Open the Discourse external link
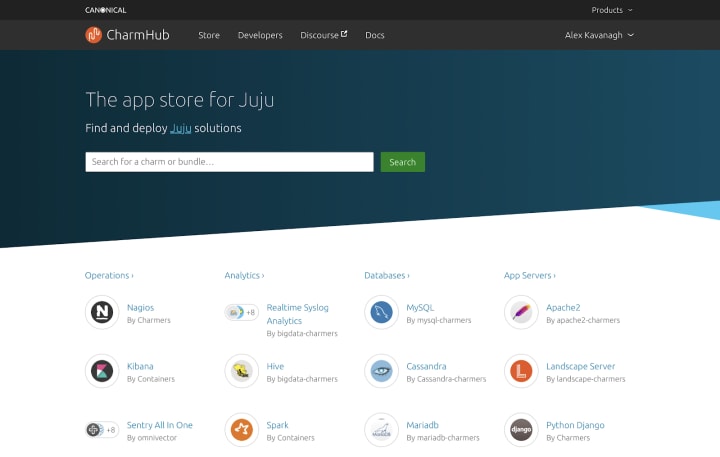Viewport: 720px width, 457px height. [x=324, y=35]
